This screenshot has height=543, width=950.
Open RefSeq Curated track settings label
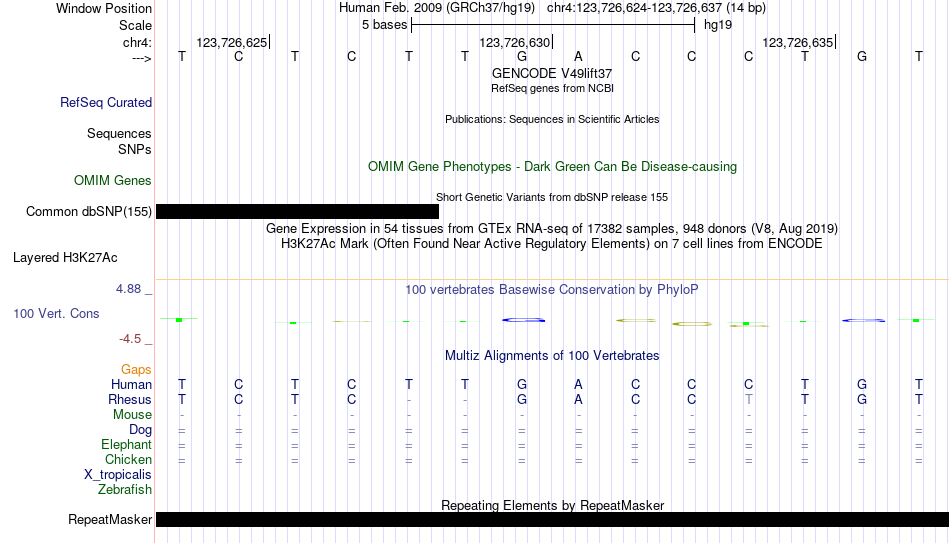tap(106, 102)
